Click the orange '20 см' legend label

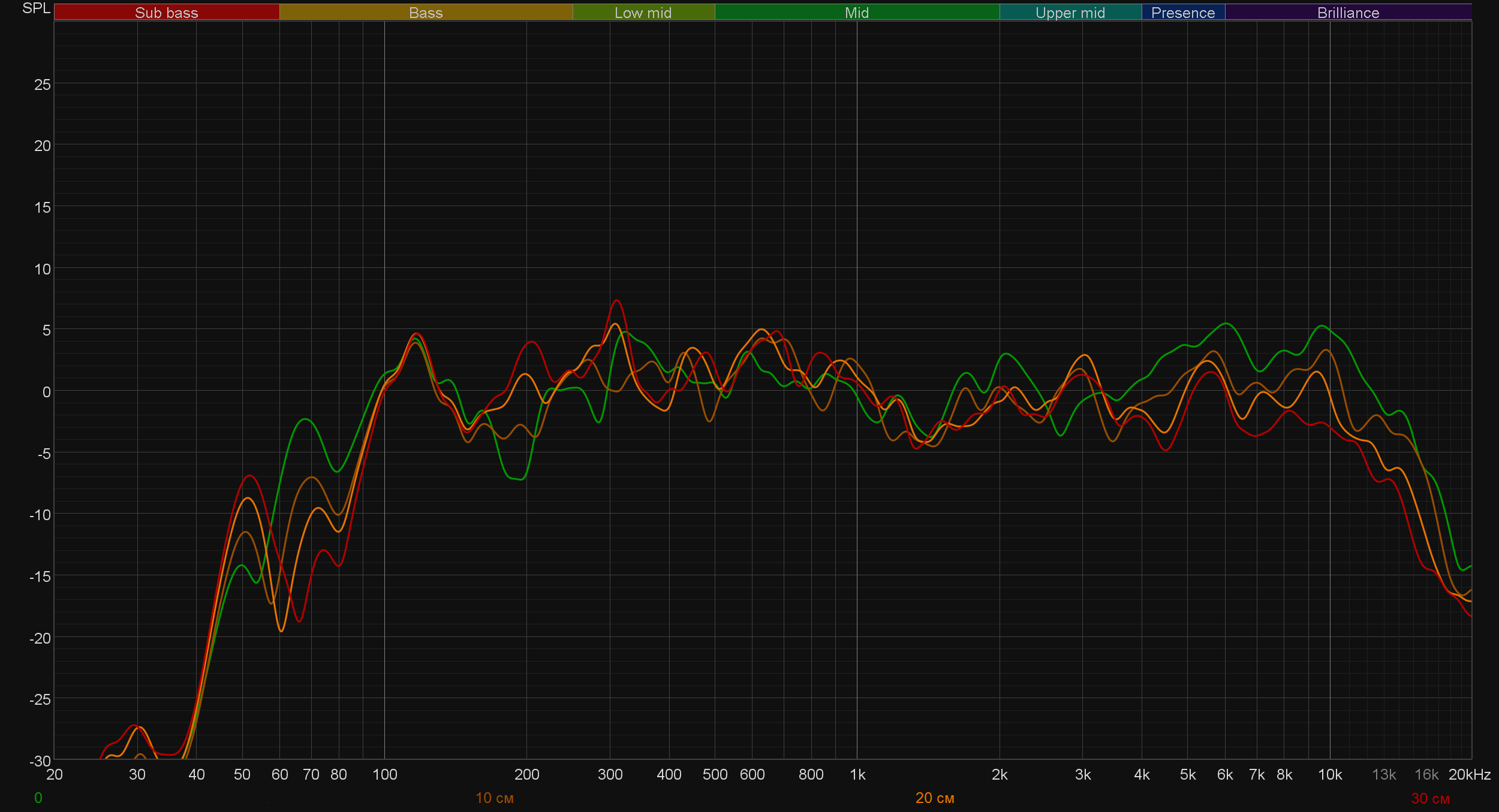point(934,798)
